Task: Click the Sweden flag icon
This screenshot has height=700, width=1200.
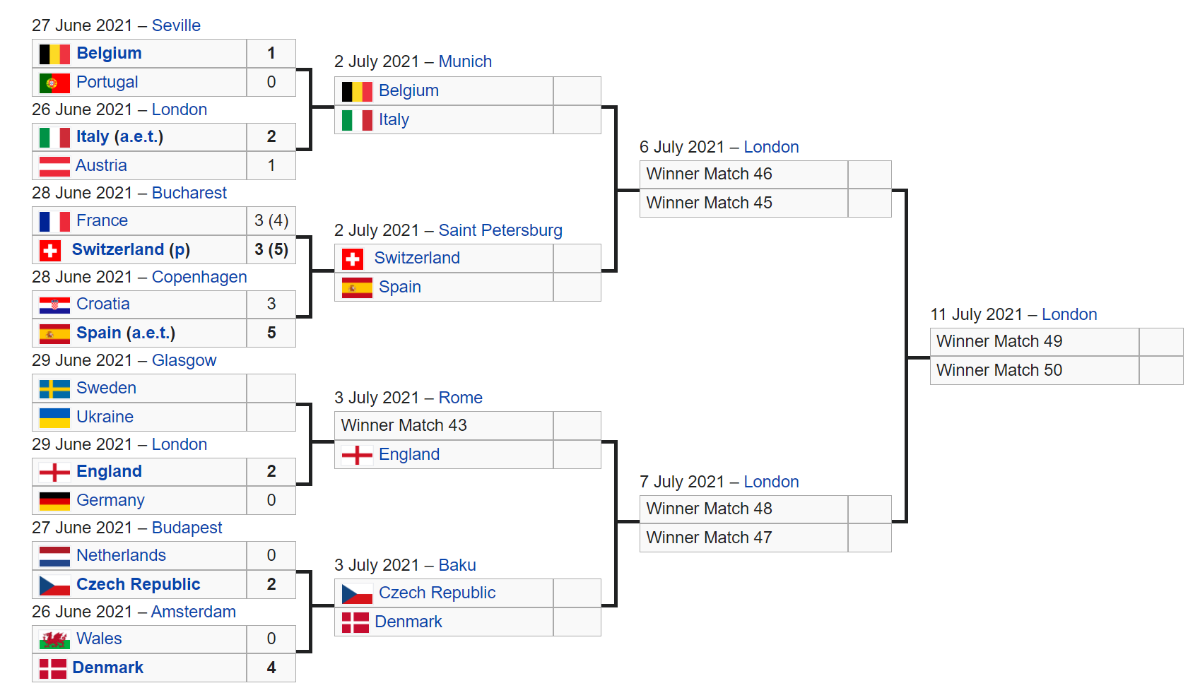Action: [54, 388]
